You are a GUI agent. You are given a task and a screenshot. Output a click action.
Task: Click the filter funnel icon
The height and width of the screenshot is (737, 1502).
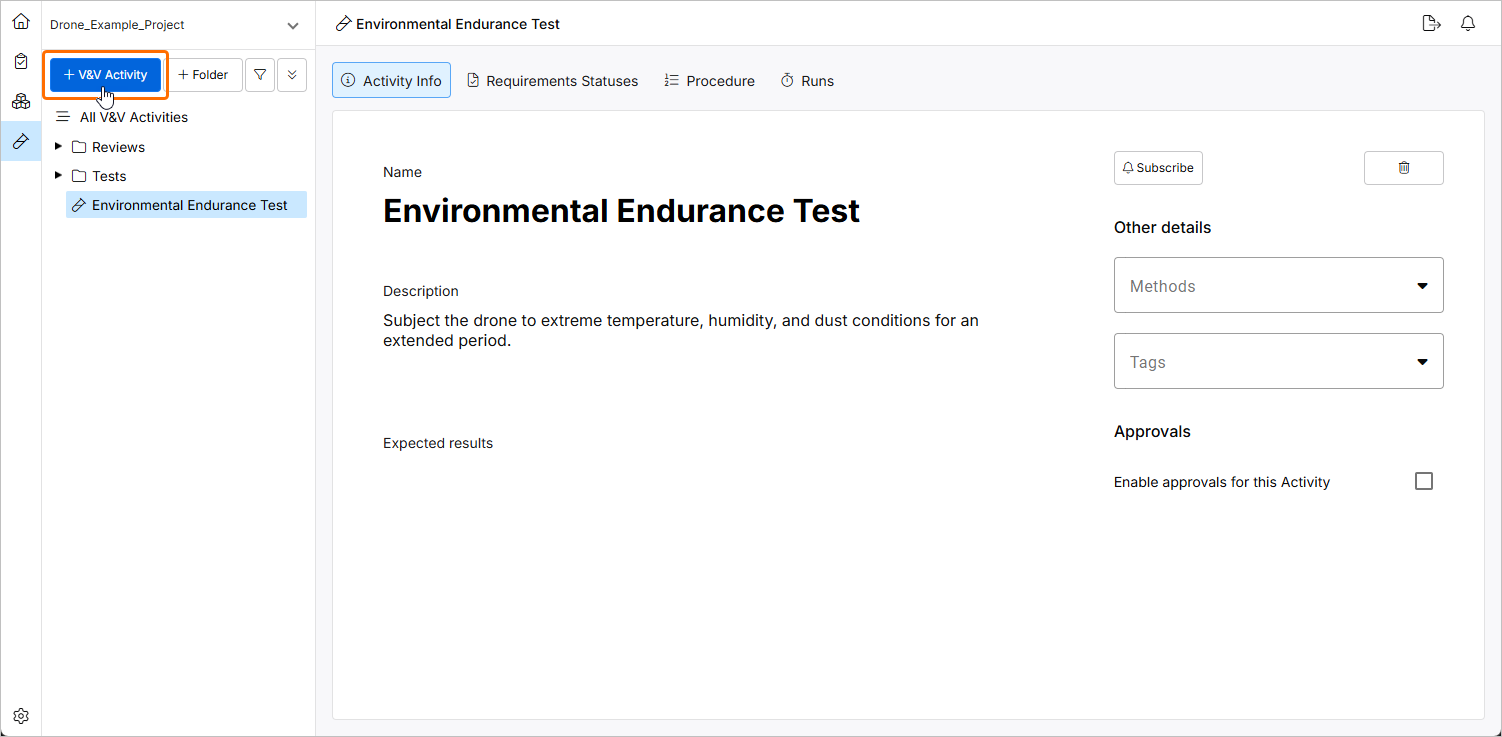tap(260, 75)
